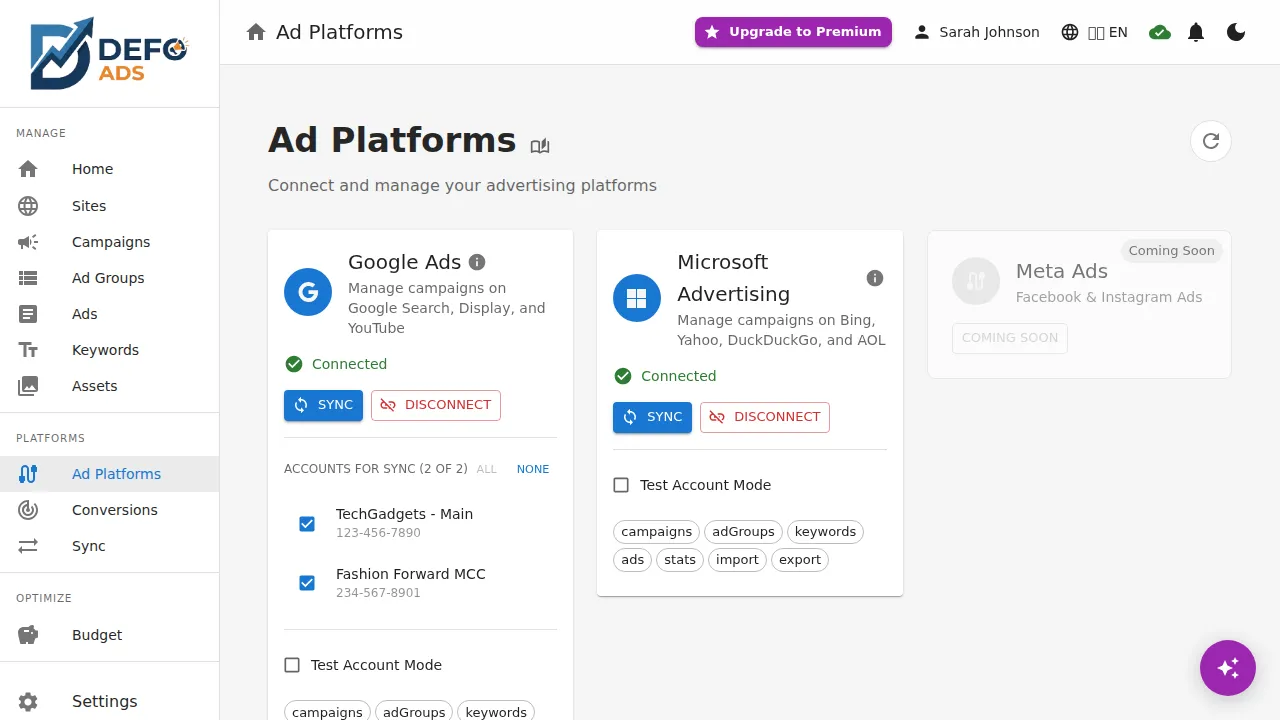Show Microsoft Advertising info icon
The width and height of the screenshot is (1280, 720).
[x=875, y=278]
